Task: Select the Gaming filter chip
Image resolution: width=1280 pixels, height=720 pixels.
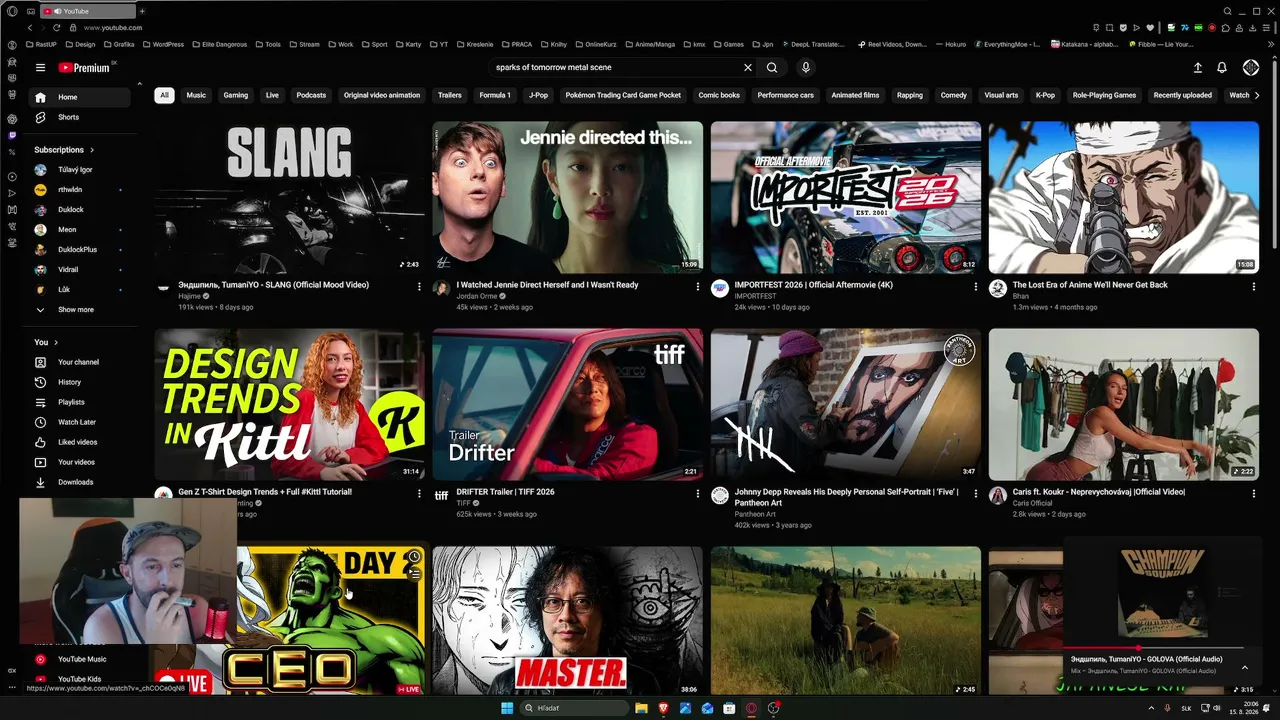Action: [236, 95]
